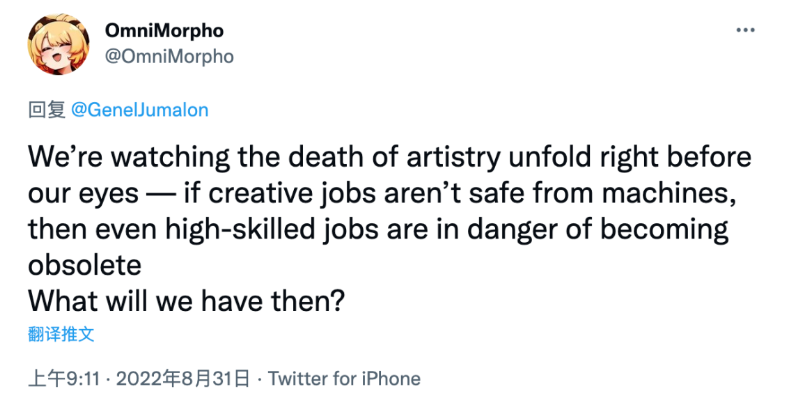Click the tweet line starting "then even high-skilled"

tap(378, 230)
